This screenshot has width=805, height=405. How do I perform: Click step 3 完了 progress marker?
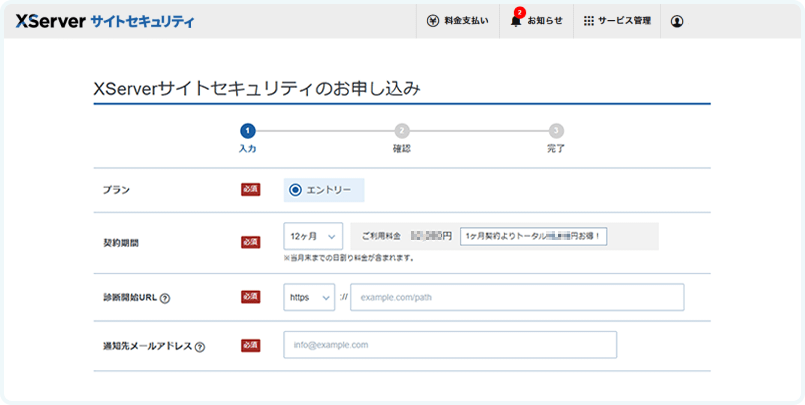click(x=556, y=131)
